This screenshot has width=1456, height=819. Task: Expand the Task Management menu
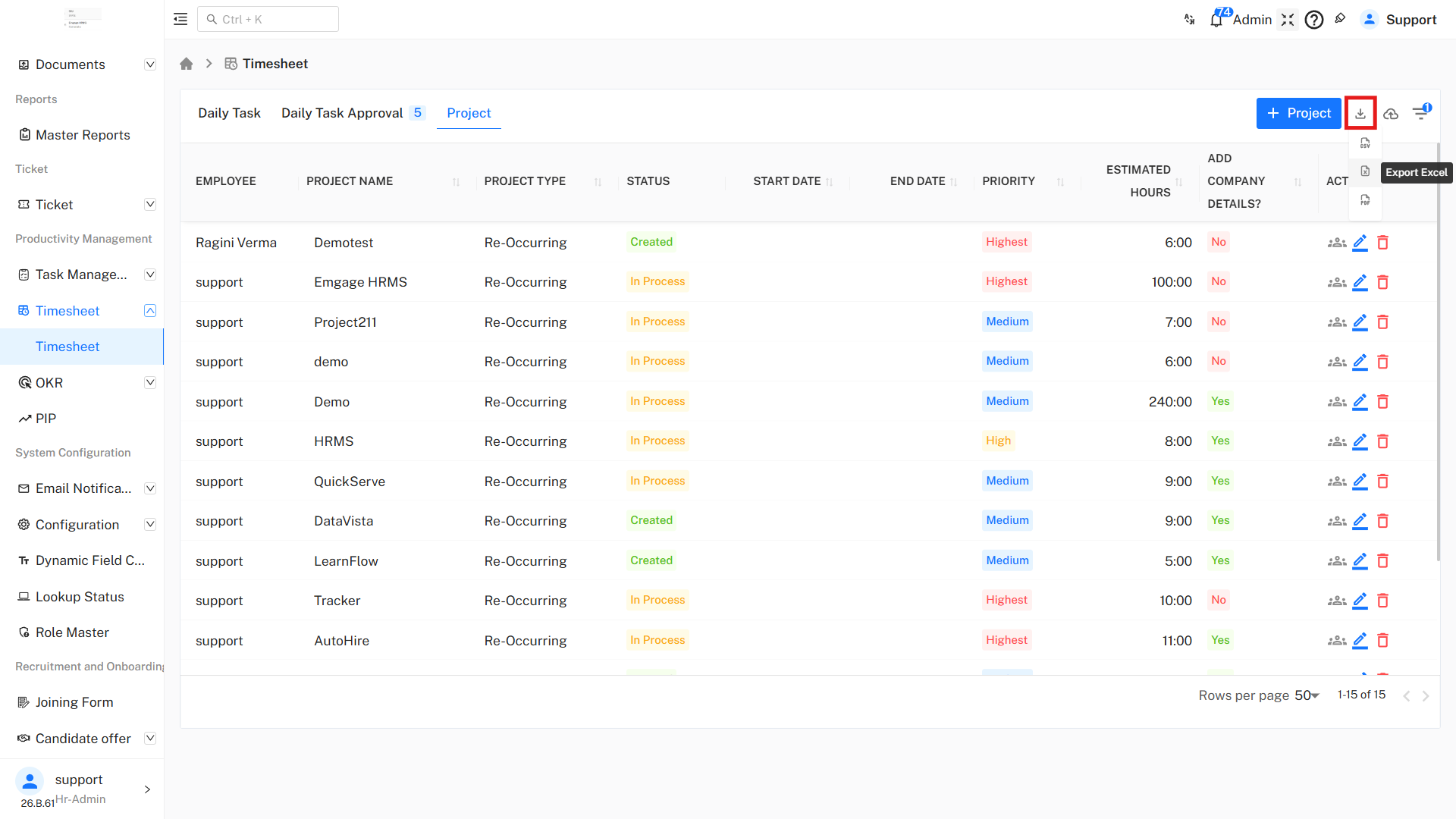tap(150, 275)
